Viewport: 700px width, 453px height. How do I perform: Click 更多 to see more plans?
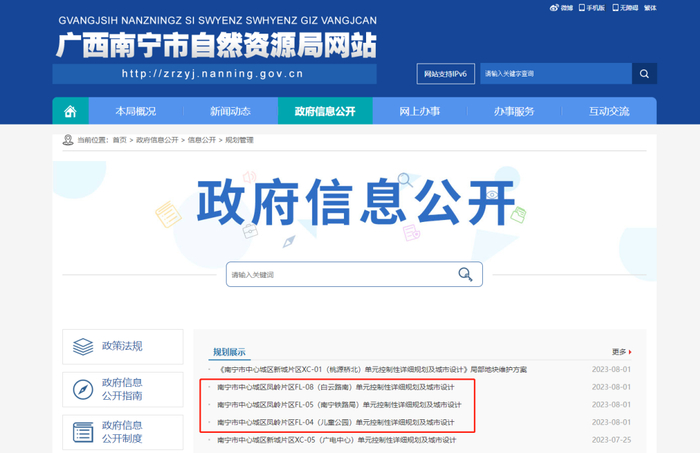(x=621, y=352)
